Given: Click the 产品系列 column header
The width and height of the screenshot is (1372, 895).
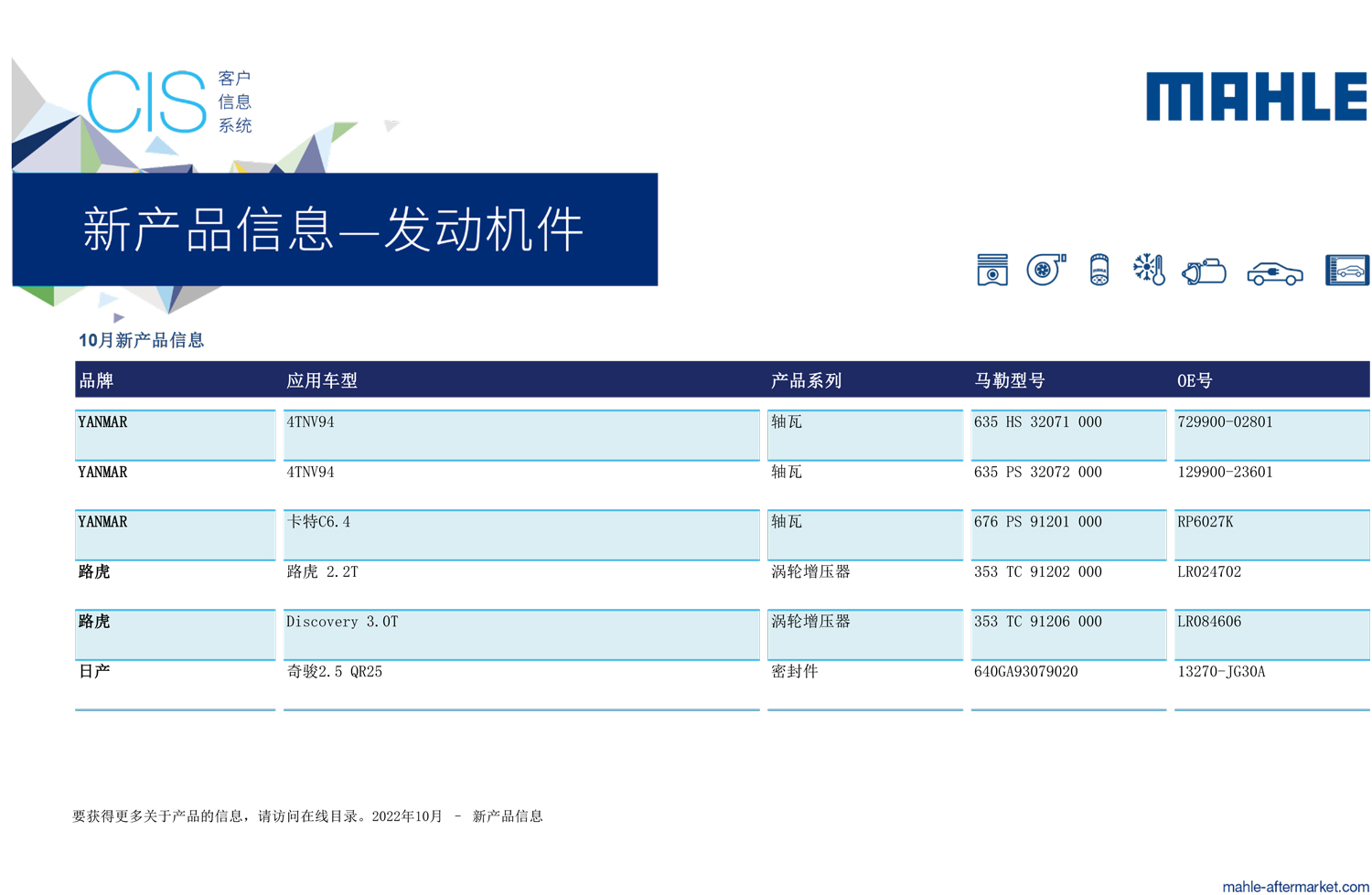Looking at the screenshot, I should coord(806,380).
